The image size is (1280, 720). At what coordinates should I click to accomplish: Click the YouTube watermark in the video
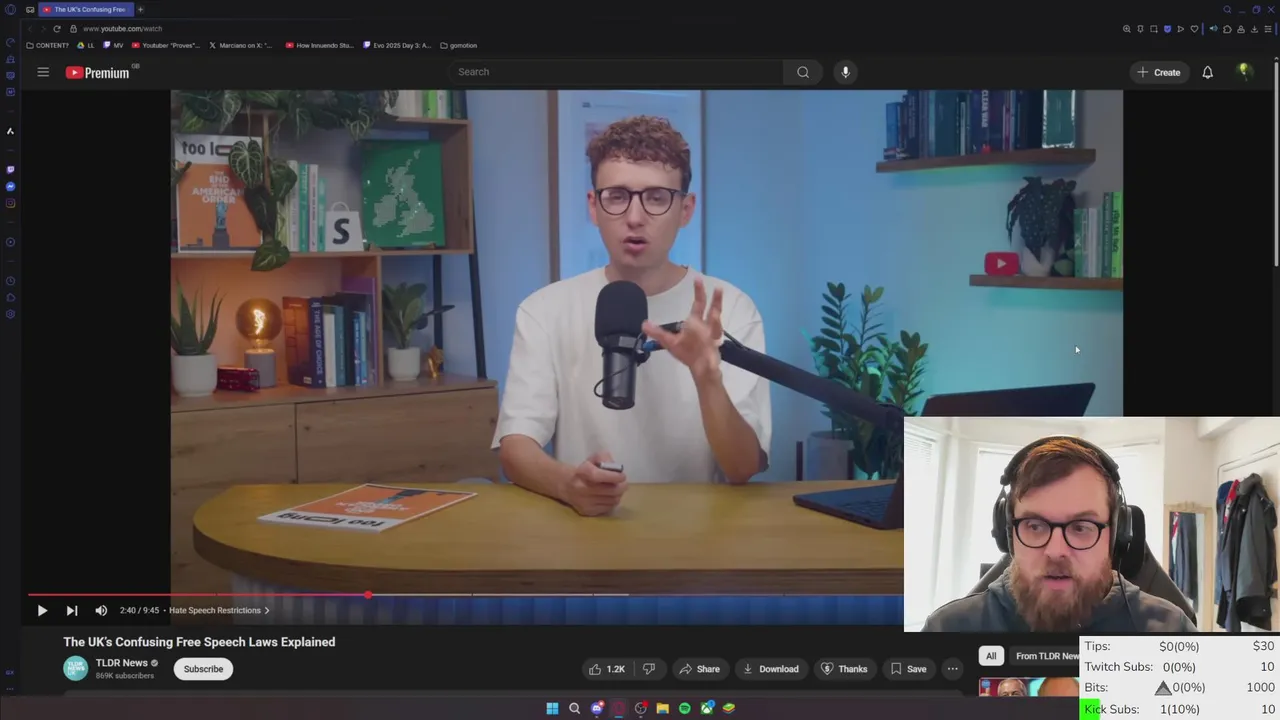1001,264
